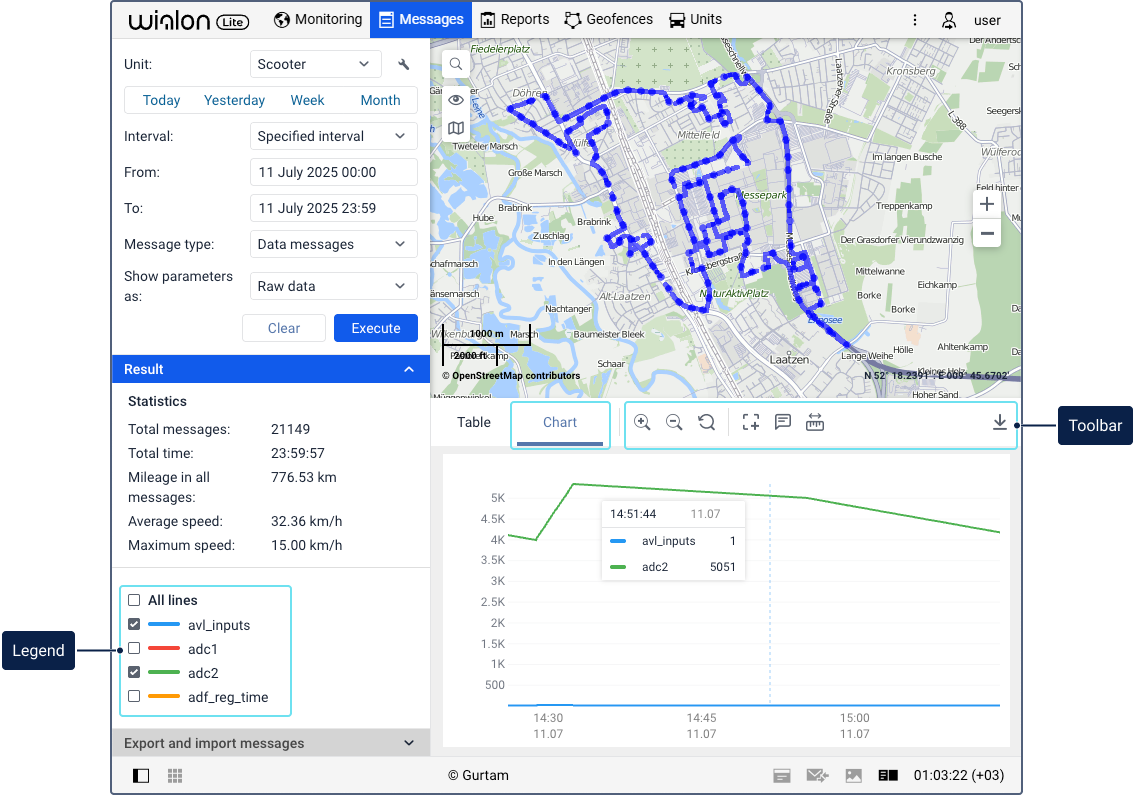This screenshot has height=795, width=1135.
Task: Enable the adc1 line checkbox
Action: click(x=134, y=648)
